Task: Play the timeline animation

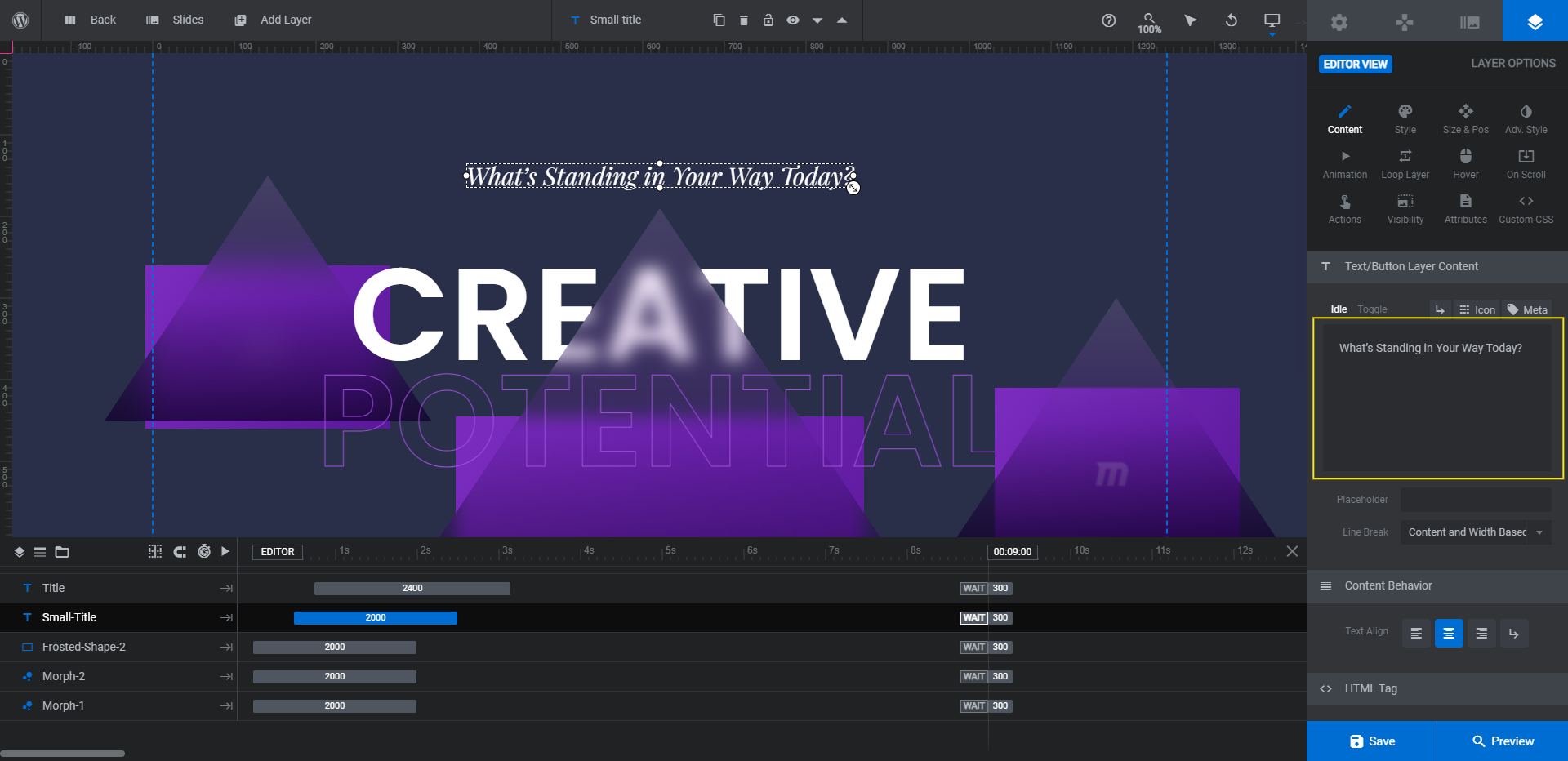Action: [x=225, y=551]
